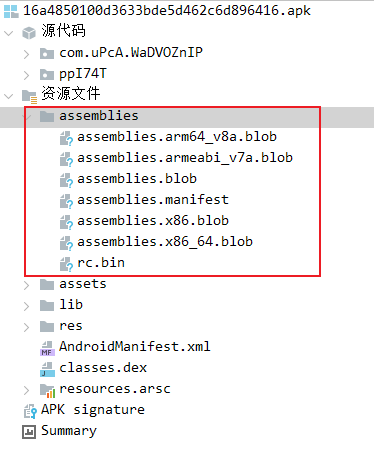
Task: Click the APK file icon at top
Action: (x=11, y=11)
